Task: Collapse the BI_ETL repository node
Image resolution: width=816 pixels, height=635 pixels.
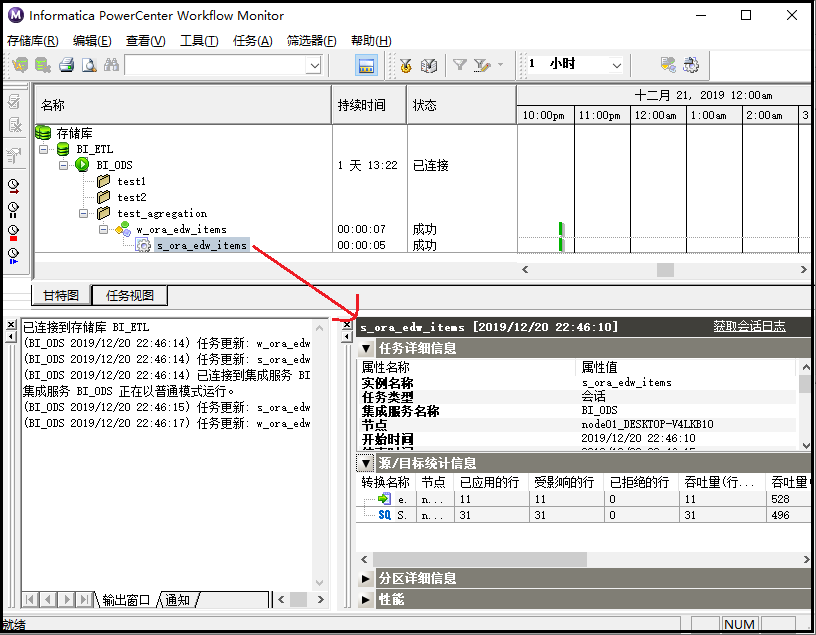Action: 44,149
